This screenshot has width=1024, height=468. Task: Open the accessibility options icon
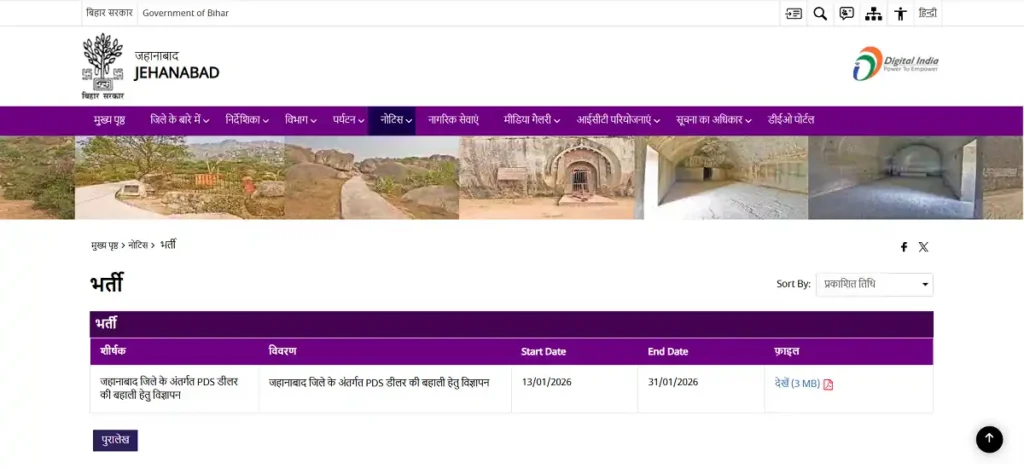point(901,13)
